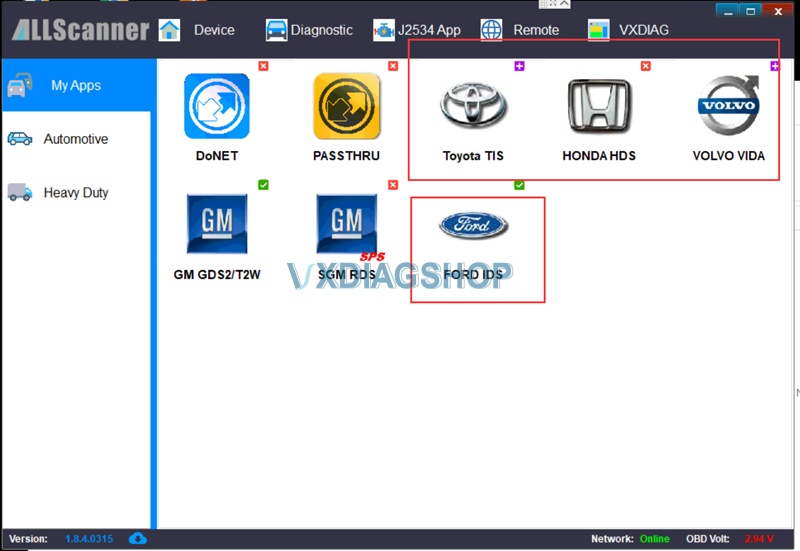Screen dimensions: 800x551
Task: Open the VXDIAG section
Action: (644, 30)
